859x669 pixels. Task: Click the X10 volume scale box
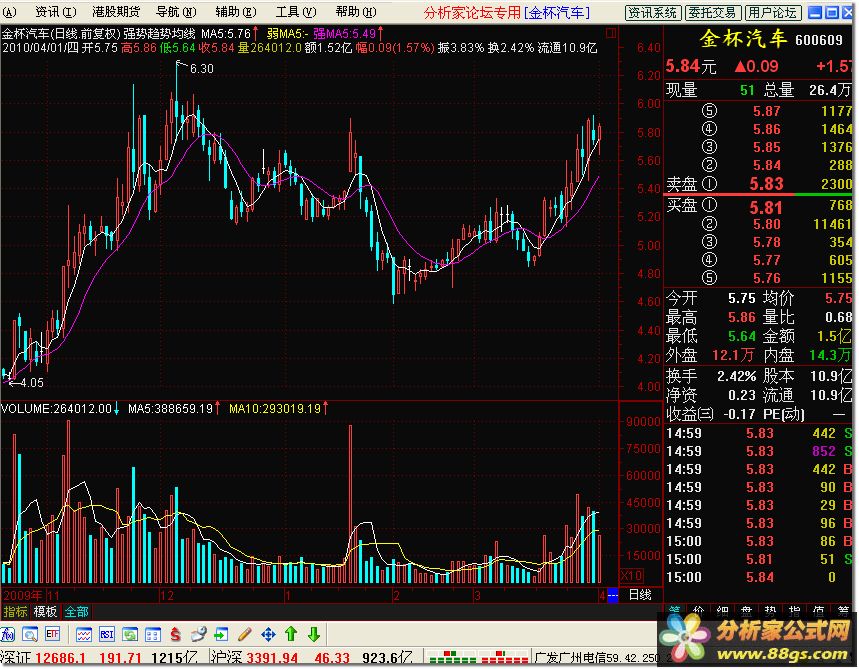pos(632,576)
